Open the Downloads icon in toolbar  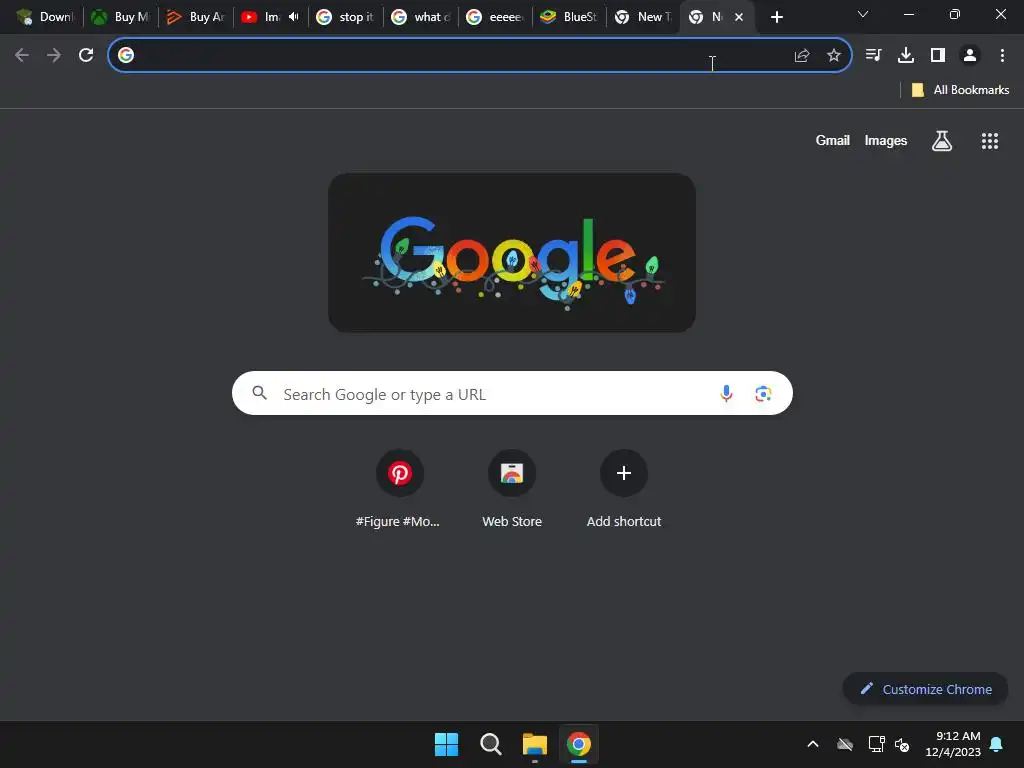906,56
